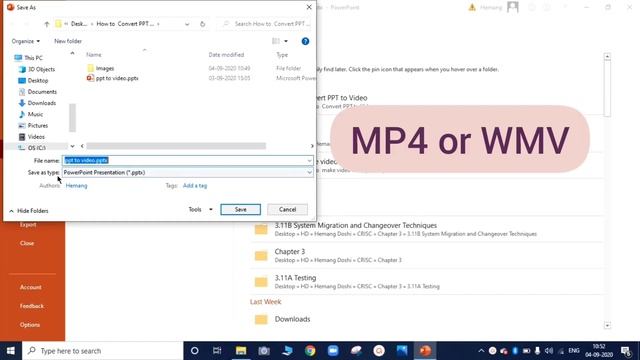Sort files by Date modified column
The image size is (640, 360).
pyautogui.click(x=226, y=55)
